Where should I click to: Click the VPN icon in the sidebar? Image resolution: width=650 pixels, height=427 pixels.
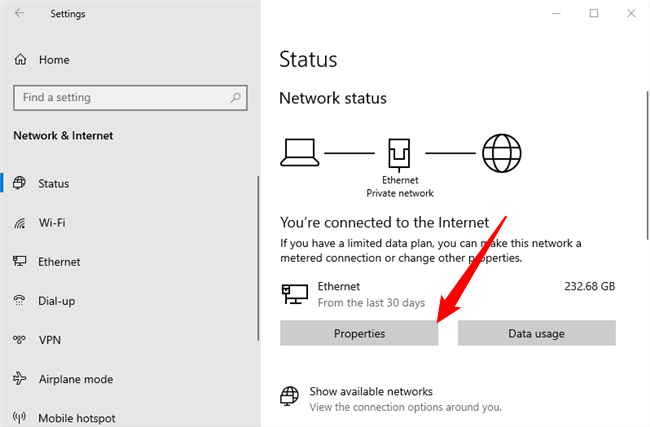click(20, 340)
